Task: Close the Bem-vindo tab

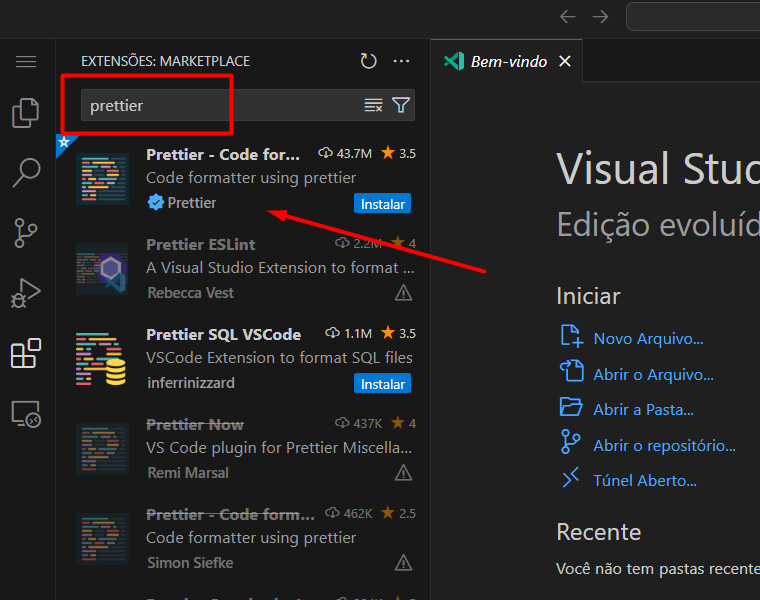Action: [x=565, y=62]
